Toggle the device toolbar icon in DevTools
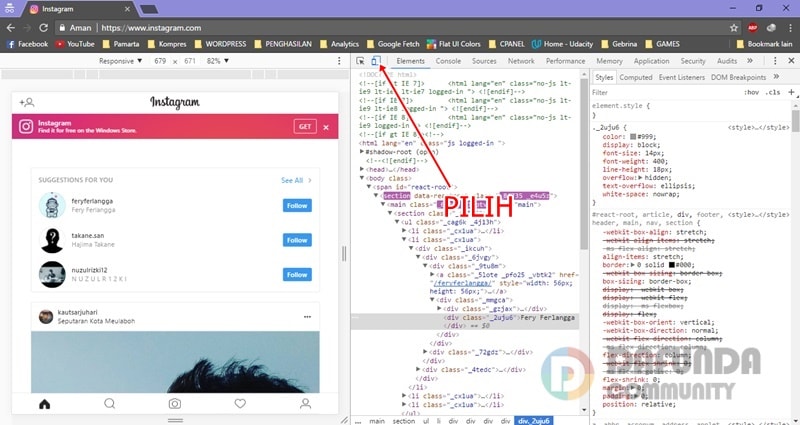This screenshot has width=800, height=425. pyautogui.click(x=375, y=61)
